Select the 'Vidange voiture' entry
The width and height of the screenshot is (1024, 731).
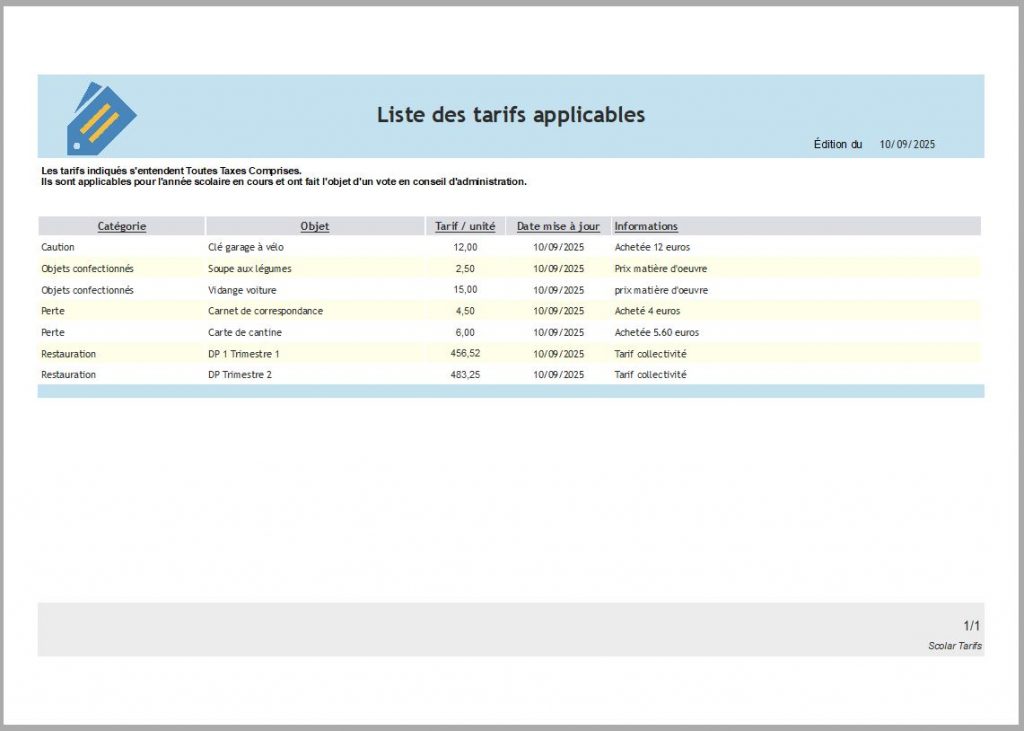coord(243,290)
